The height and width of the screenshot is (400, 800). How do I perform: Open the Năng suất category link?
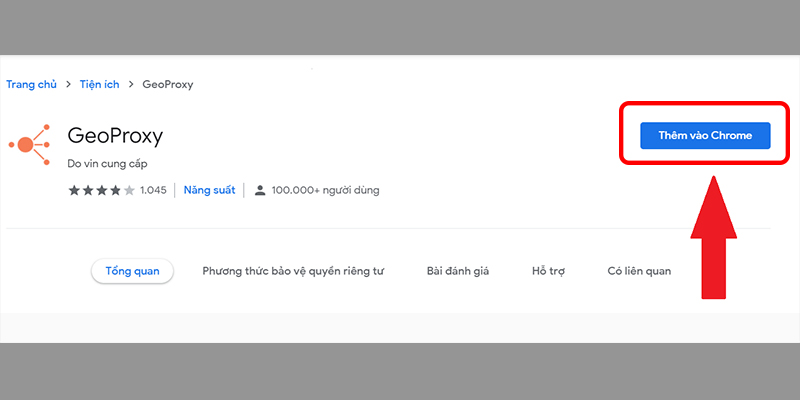[210, 190]
